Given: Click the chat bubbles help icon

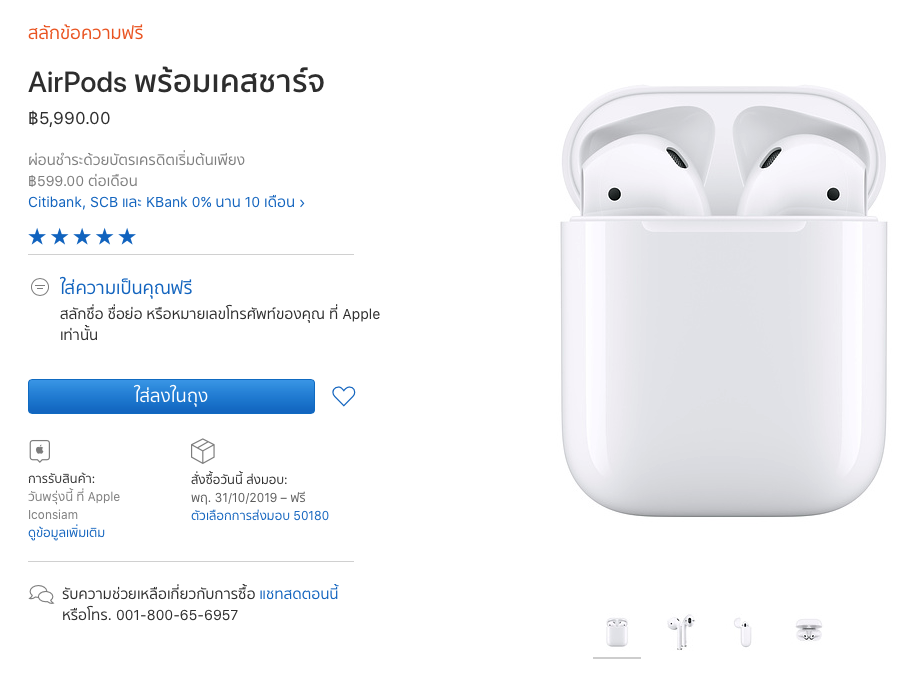Looking at the screenshot, I should 41,595.
